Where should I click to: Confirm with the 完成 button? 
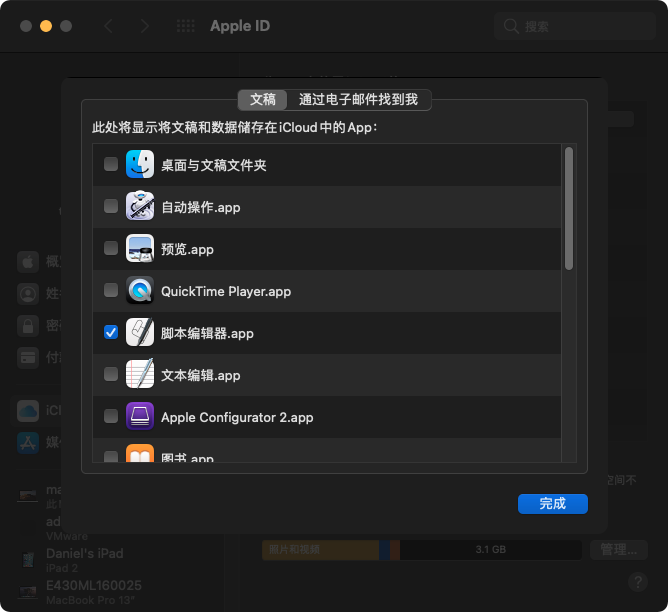pyautogui.click(x=553, y=504)
